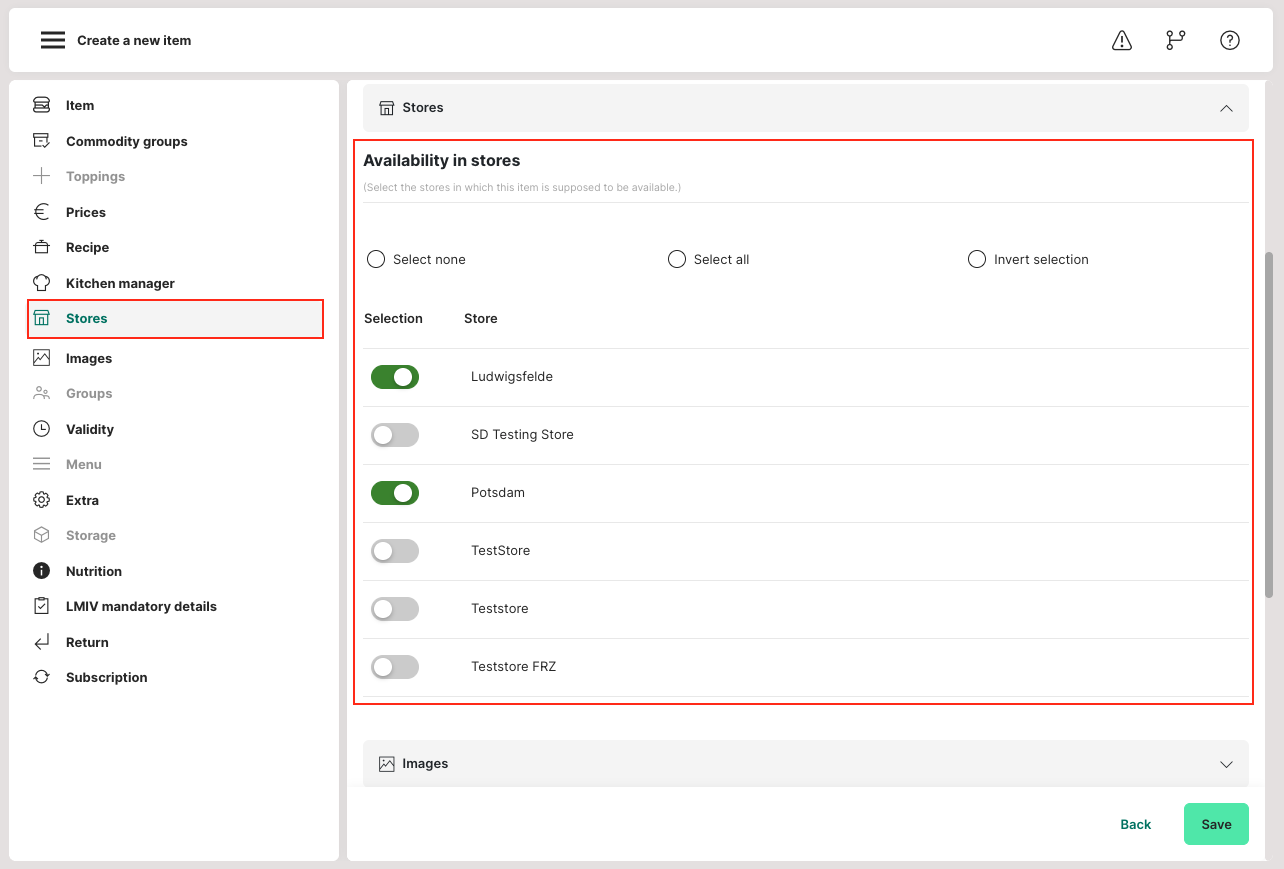1284x869 pixels.
Task: Click the Menu lines icon in sidebar
Action: [41, 464]
